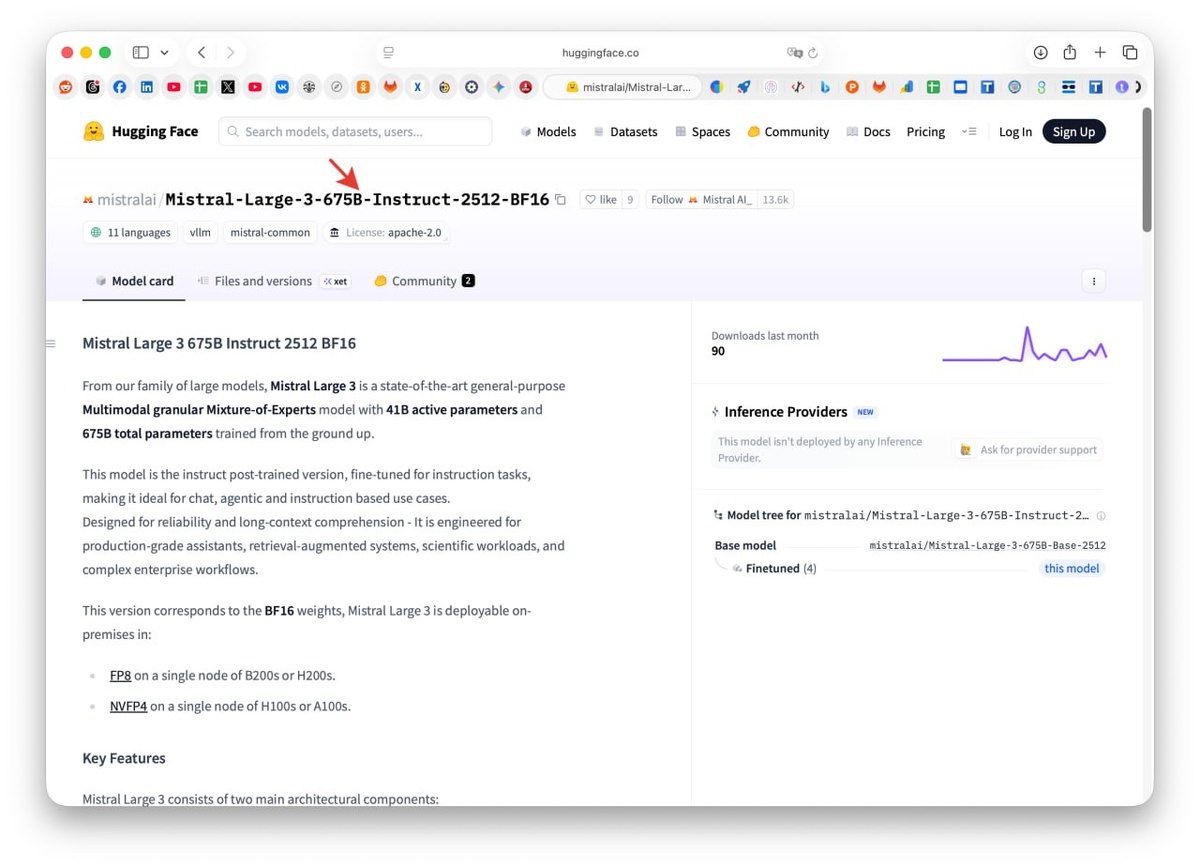Screen dimensions: 1200x867
Task: Open sidebar options chevron dropdown
Action: pyautogui.click(x=164, y=52)
